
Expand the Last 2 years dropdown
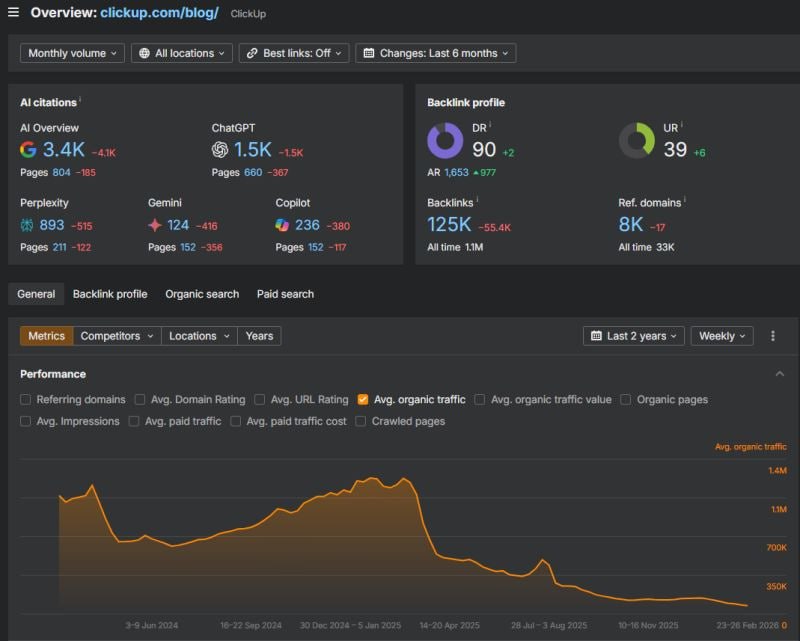coord(634,336)
